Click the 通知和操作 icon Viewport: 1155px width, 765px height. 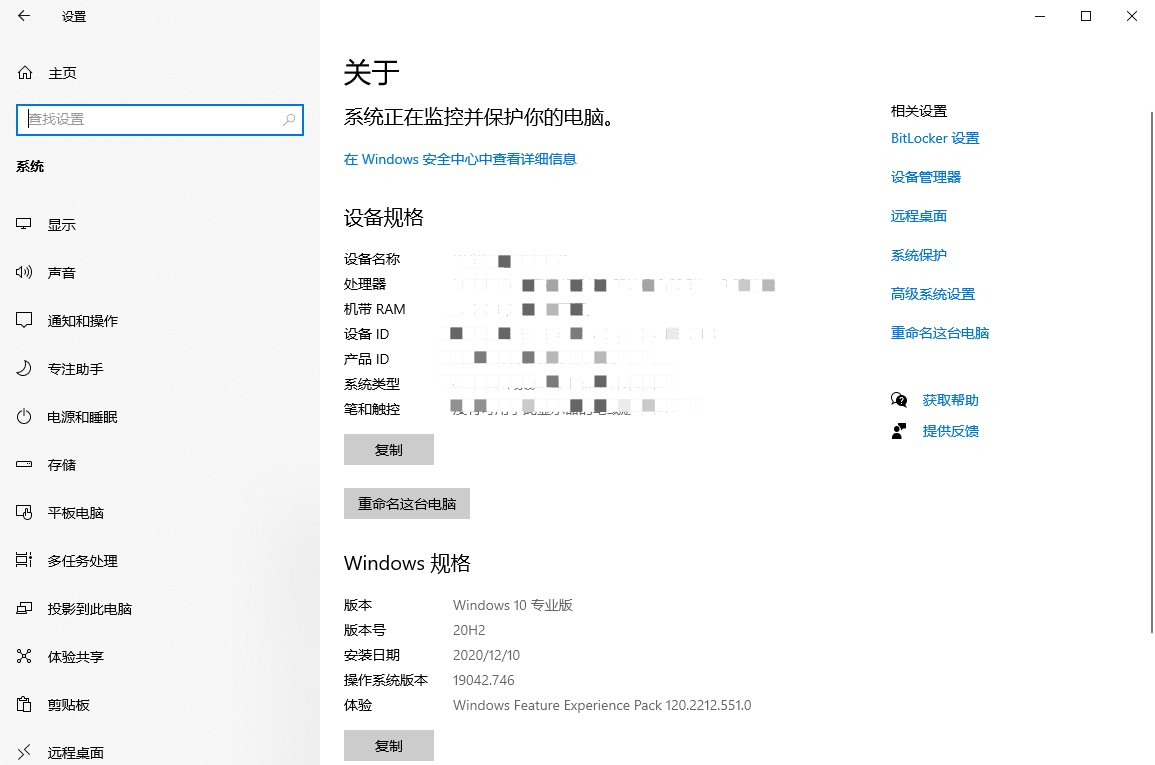[x=25, y=321]
